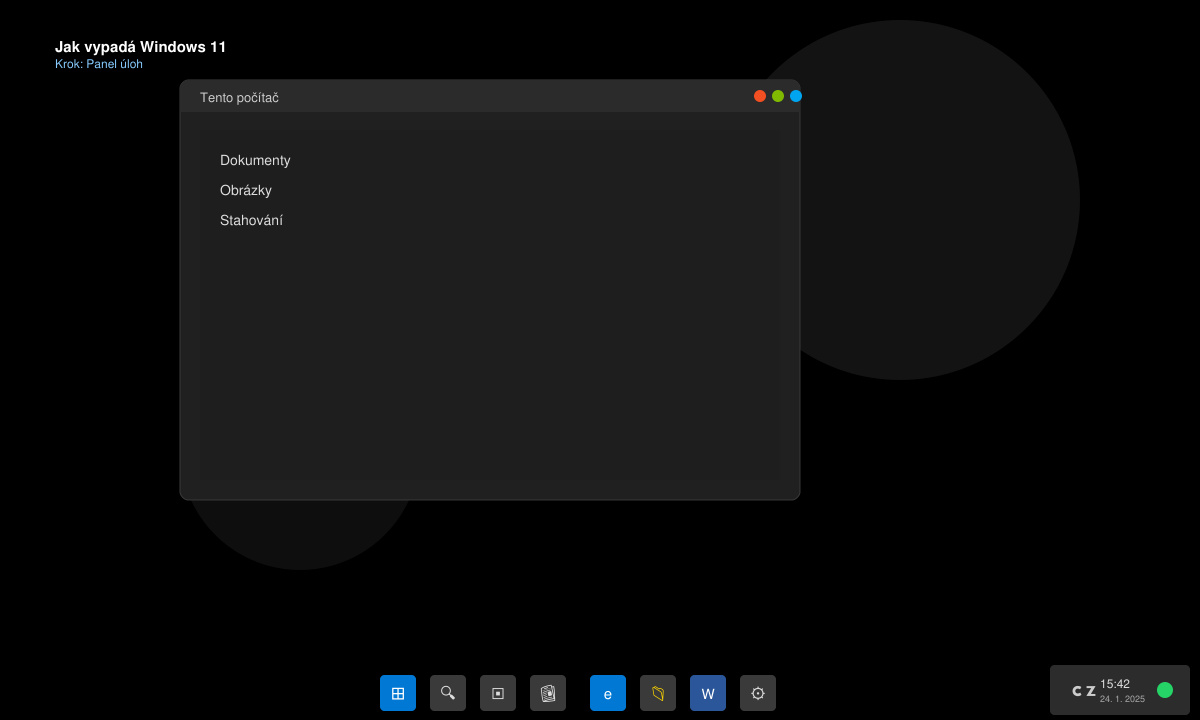Screen dimensions: 1200x720
Task: Click the date 24. 1. 2025
Action: (x=1122, y=699)
